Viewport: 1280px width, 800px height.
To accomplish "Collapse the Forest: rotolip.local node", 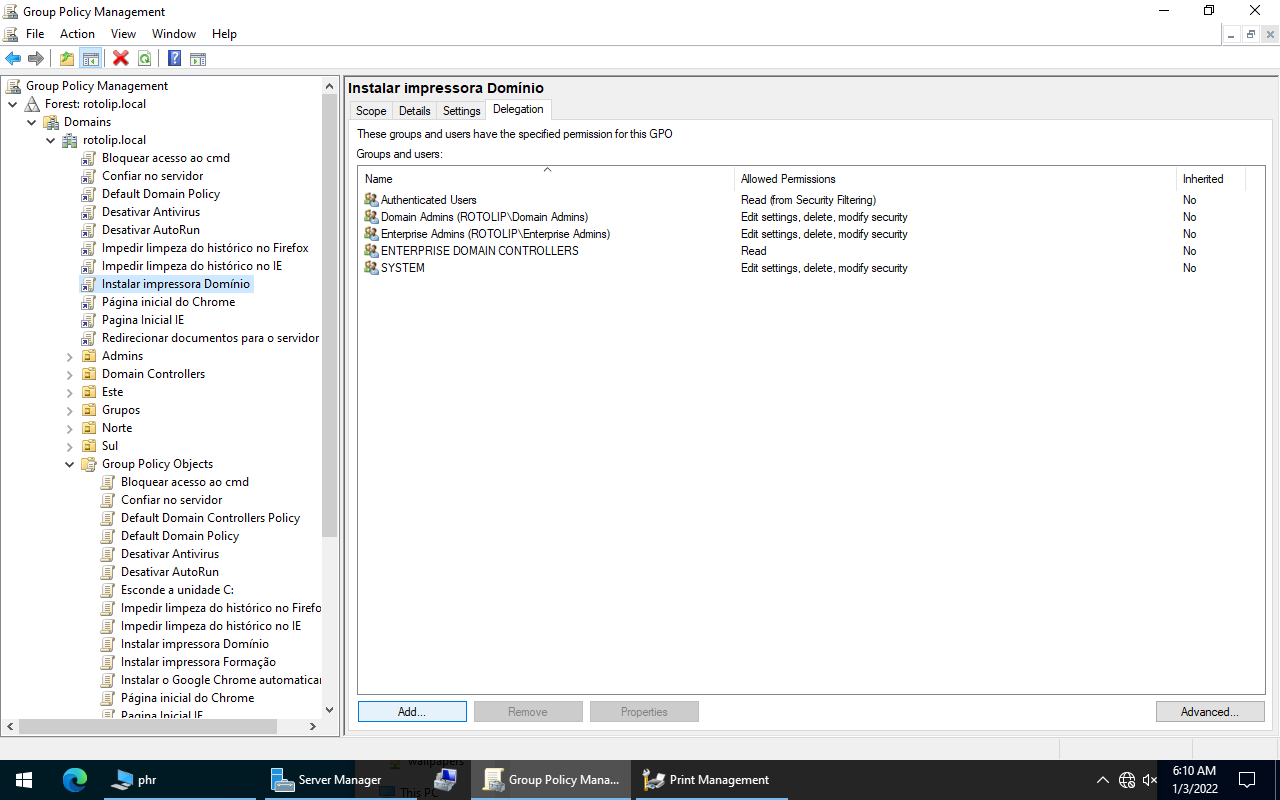I will pos(12,104).
